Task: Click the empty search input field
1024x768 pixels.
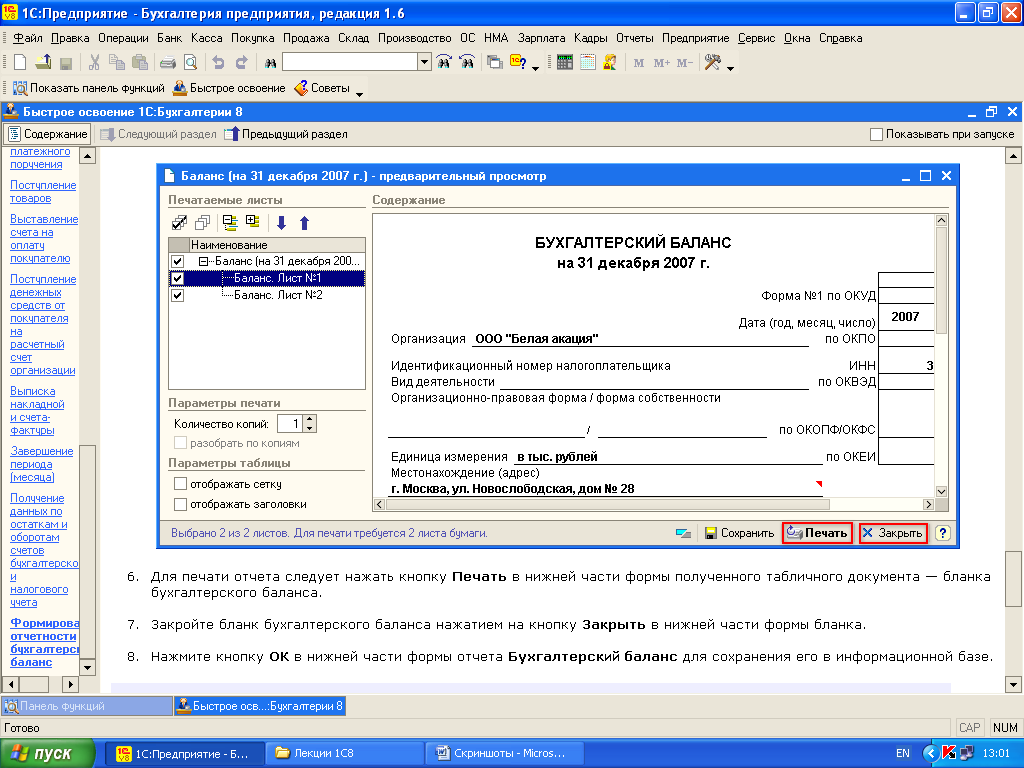Action: 350,63
